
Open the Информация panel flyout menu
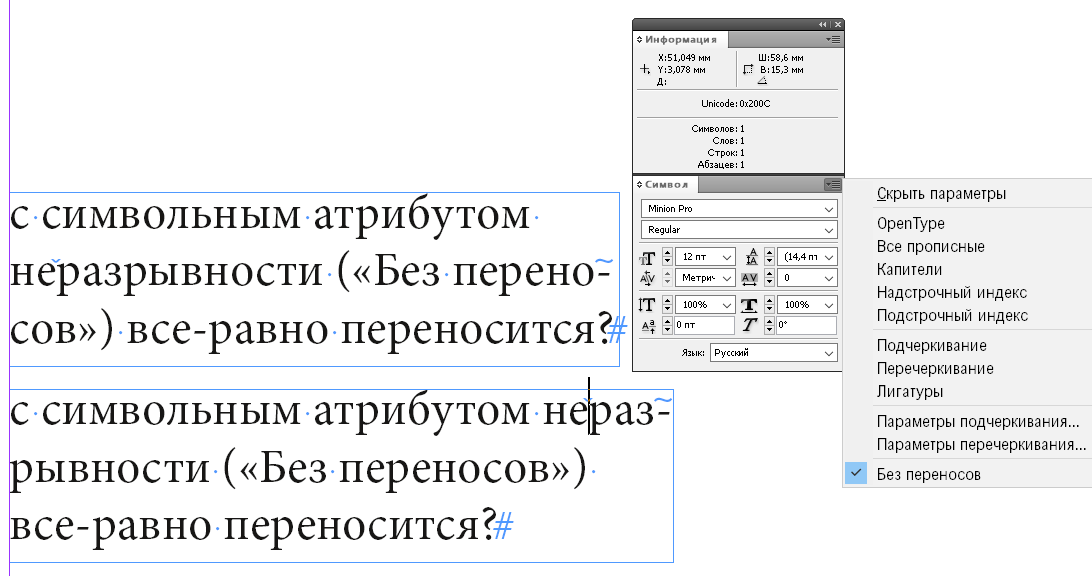pos(833,40)
